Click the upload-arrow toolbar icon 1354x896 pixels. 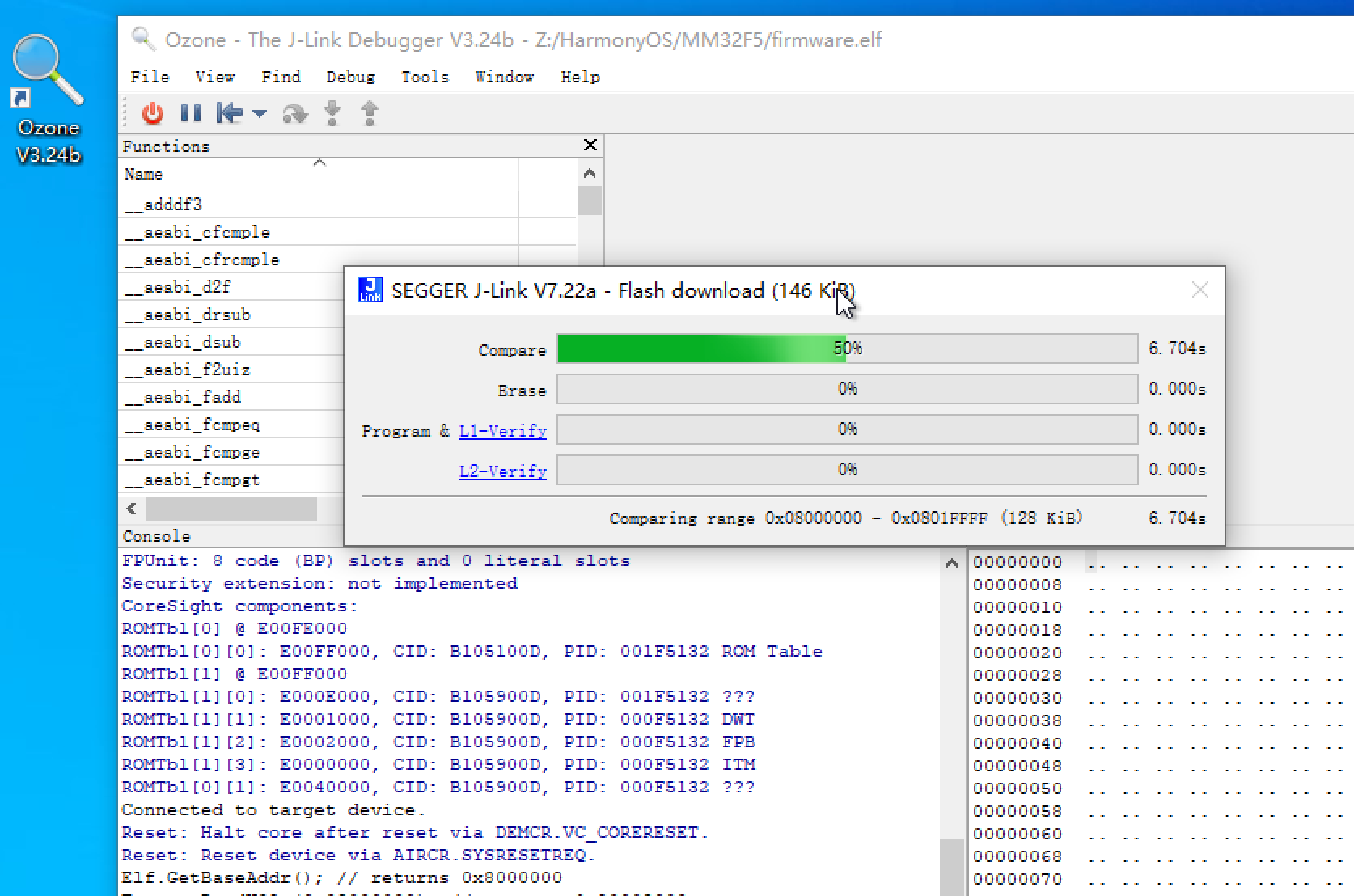pyautogui.click(x=369, y=113)
